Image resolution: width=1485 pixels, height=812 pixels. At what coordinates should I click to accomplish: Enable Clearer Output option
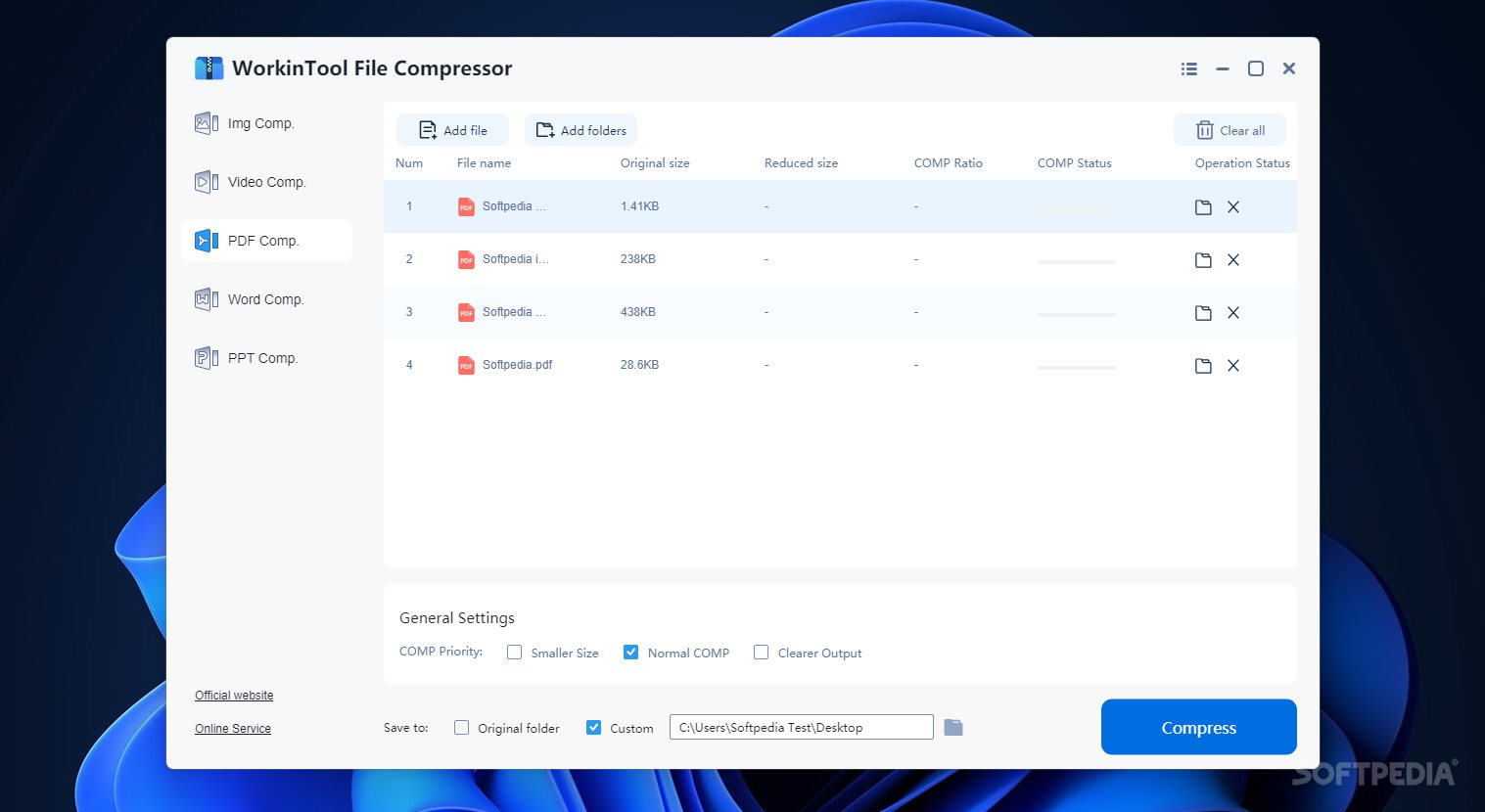pos(761,653)
